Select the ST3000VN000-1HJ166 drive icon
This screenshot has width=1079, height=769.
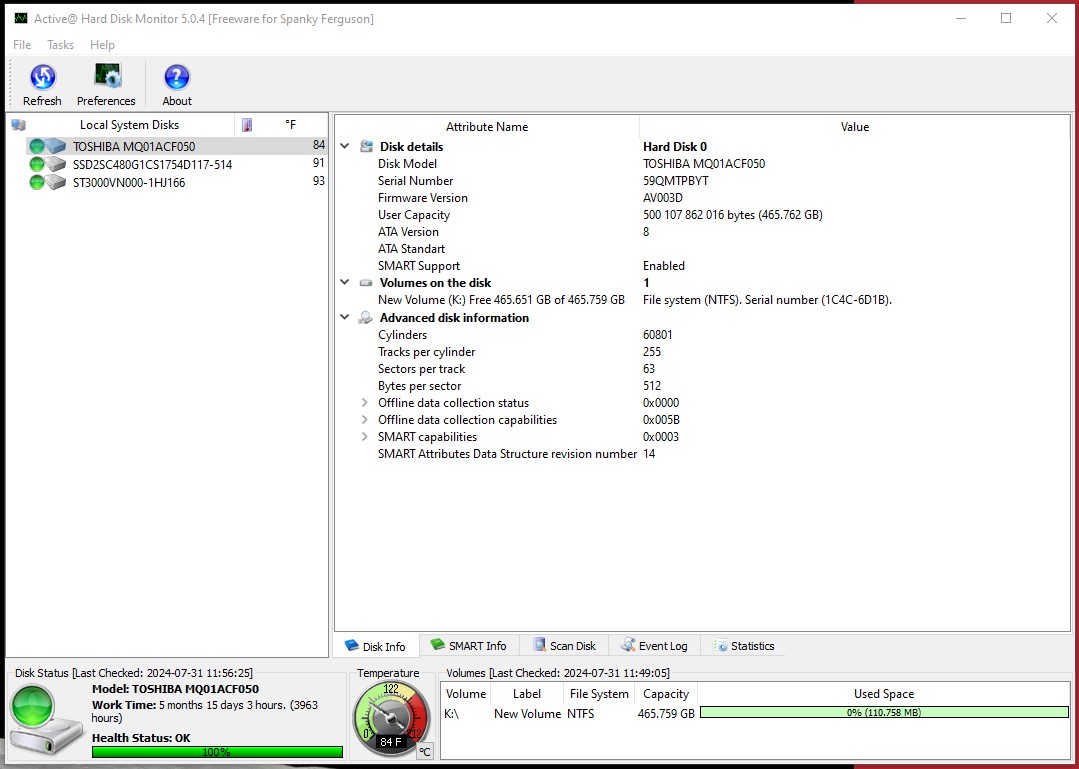coord(55,182)
